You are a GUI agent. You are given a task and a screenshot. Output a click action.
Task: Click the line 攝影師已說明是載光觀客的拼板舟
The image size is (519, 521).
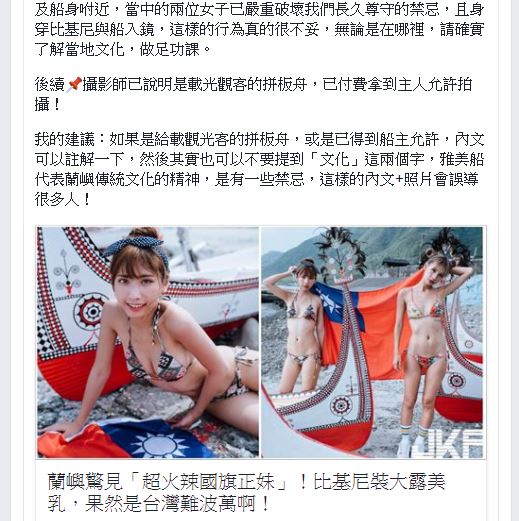click(x=194, y=84)
